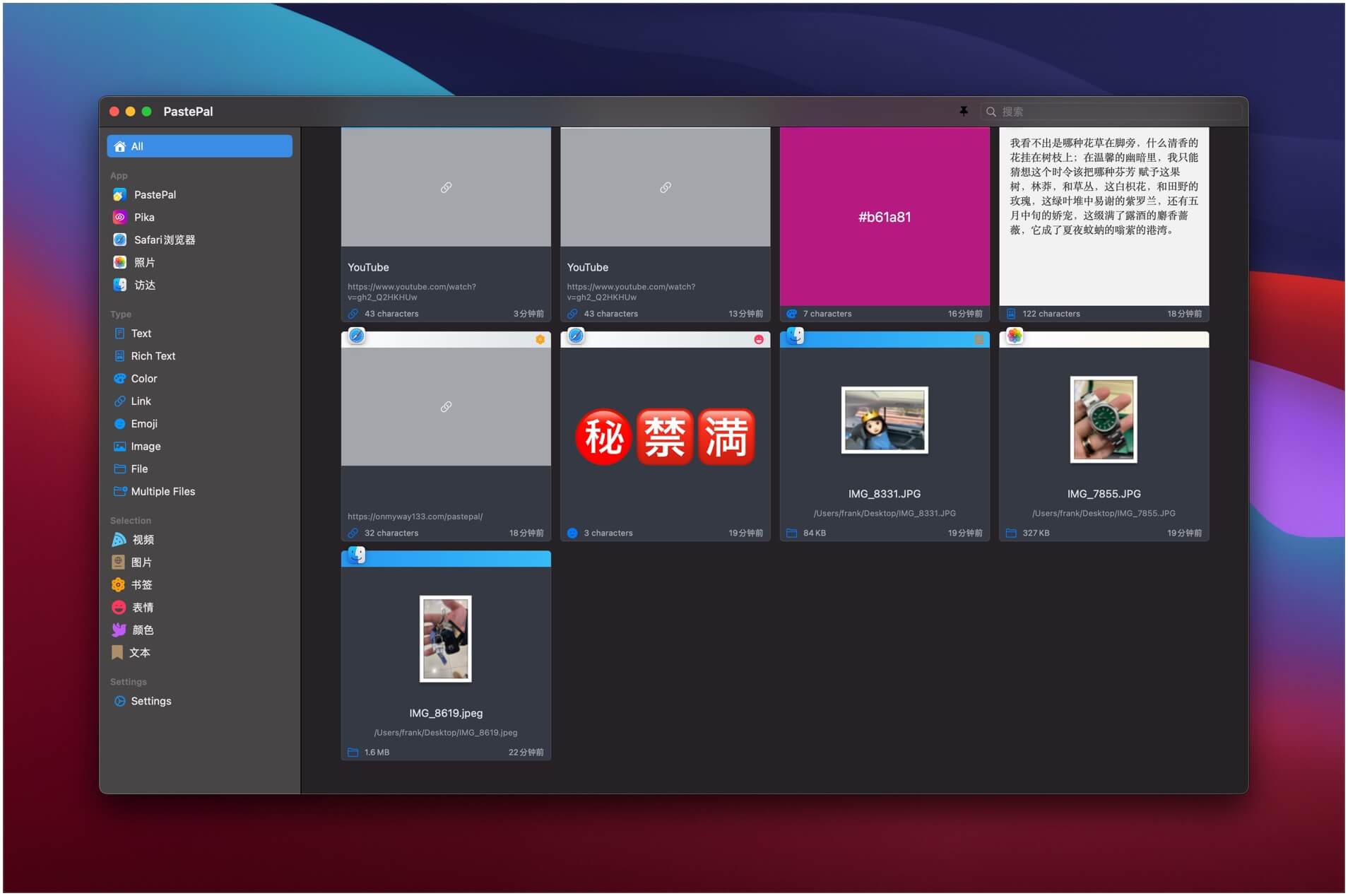Click the 22分钟前 timestamp
This screenshot has width=1348, height=896.
click(526, 753)
